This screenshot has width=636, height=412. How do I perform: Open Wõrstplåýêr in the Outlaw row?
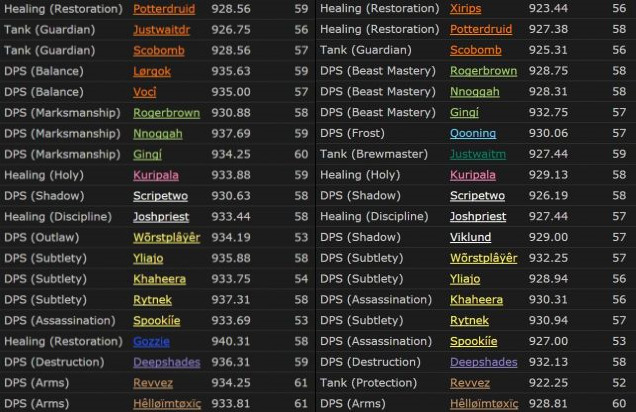[x=166, y=238]
